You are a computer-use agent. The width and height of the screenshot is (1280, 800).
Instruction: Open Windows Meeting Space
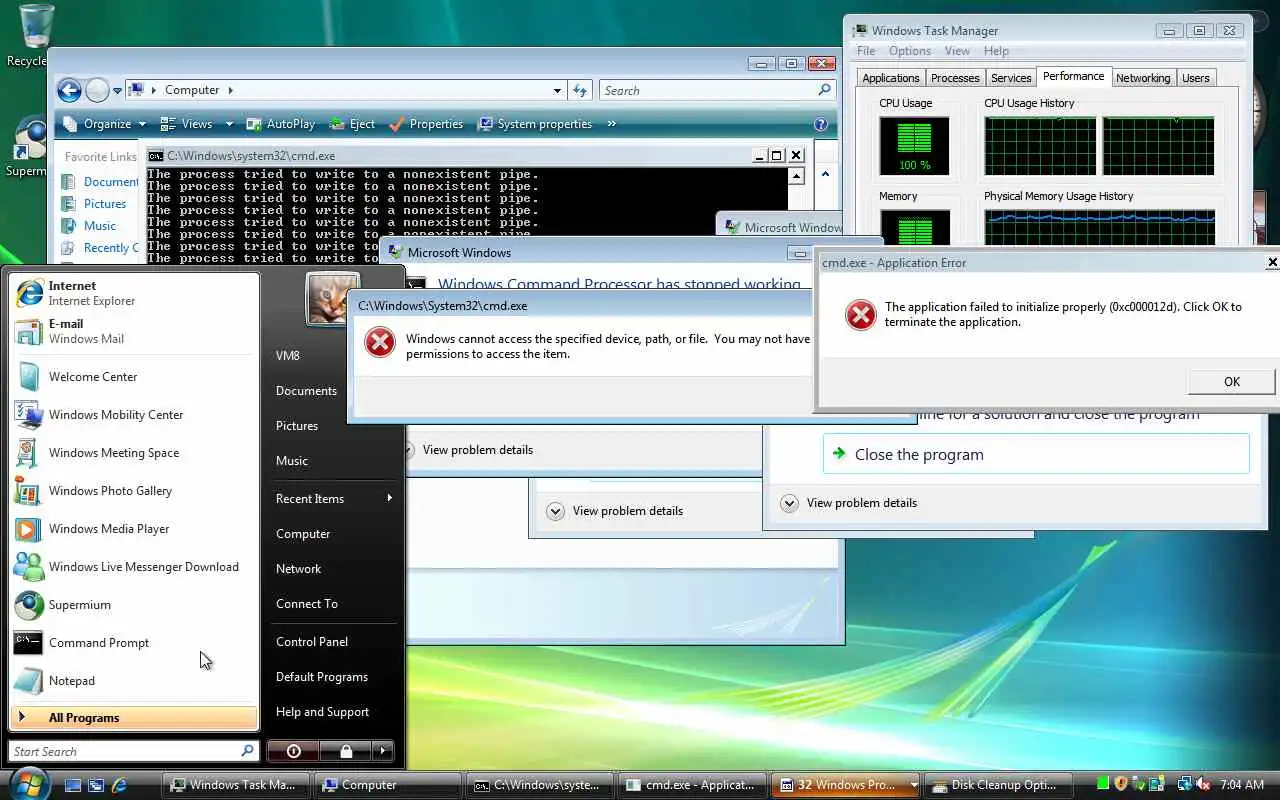click(x=134, y=453)
